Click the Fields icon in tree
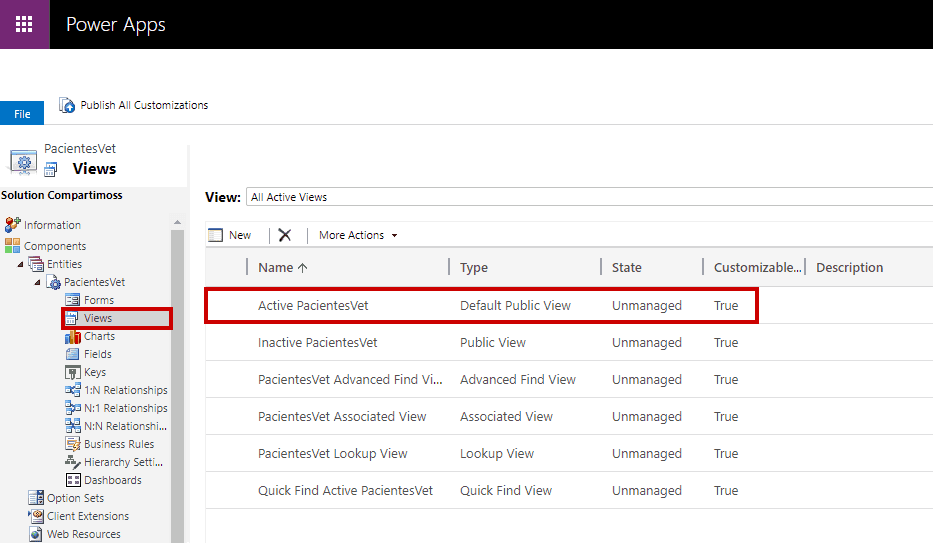 (x=73, y=354)
